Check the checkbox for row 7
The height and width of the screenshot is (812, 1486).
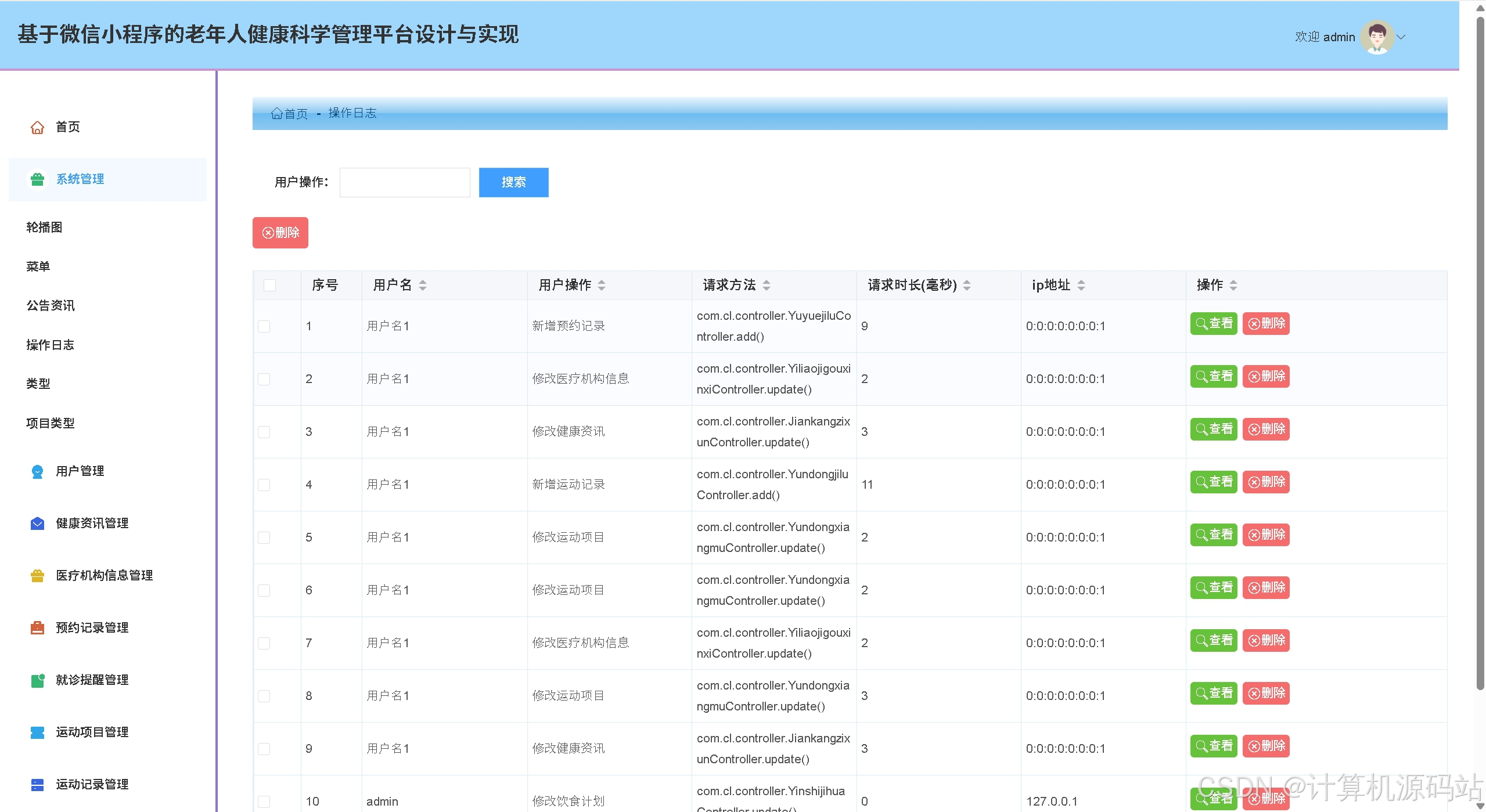point(264,643)
